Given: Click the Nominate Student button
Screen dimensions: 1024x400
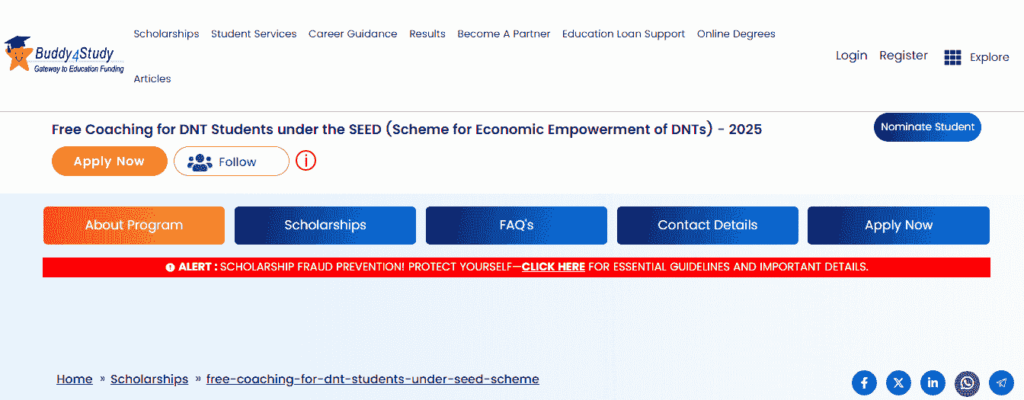Looking at the screenshot, I should click(927, 127).
